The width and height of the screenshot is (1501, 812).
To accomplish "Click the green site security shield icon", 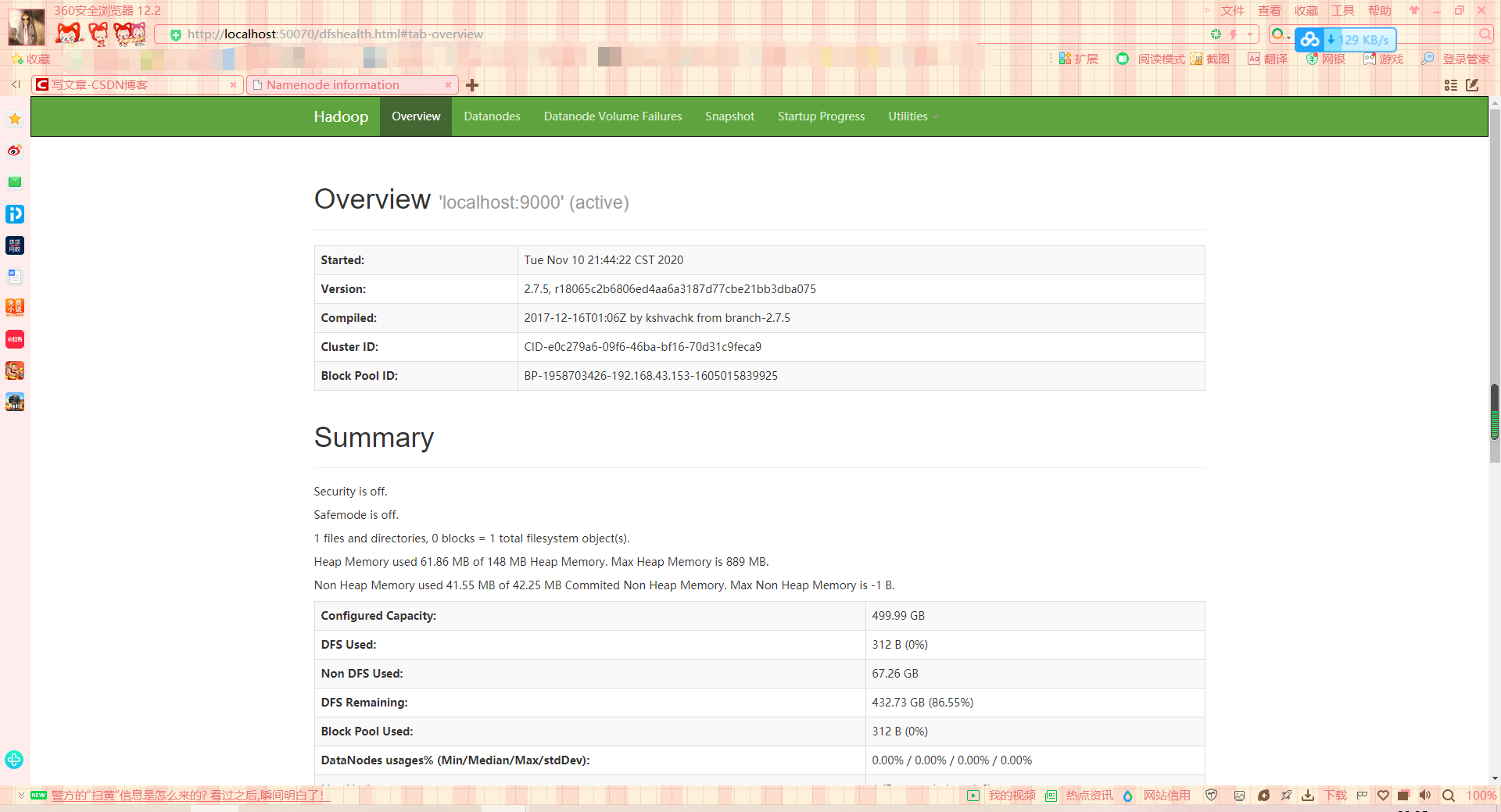I will coord(176,34).
